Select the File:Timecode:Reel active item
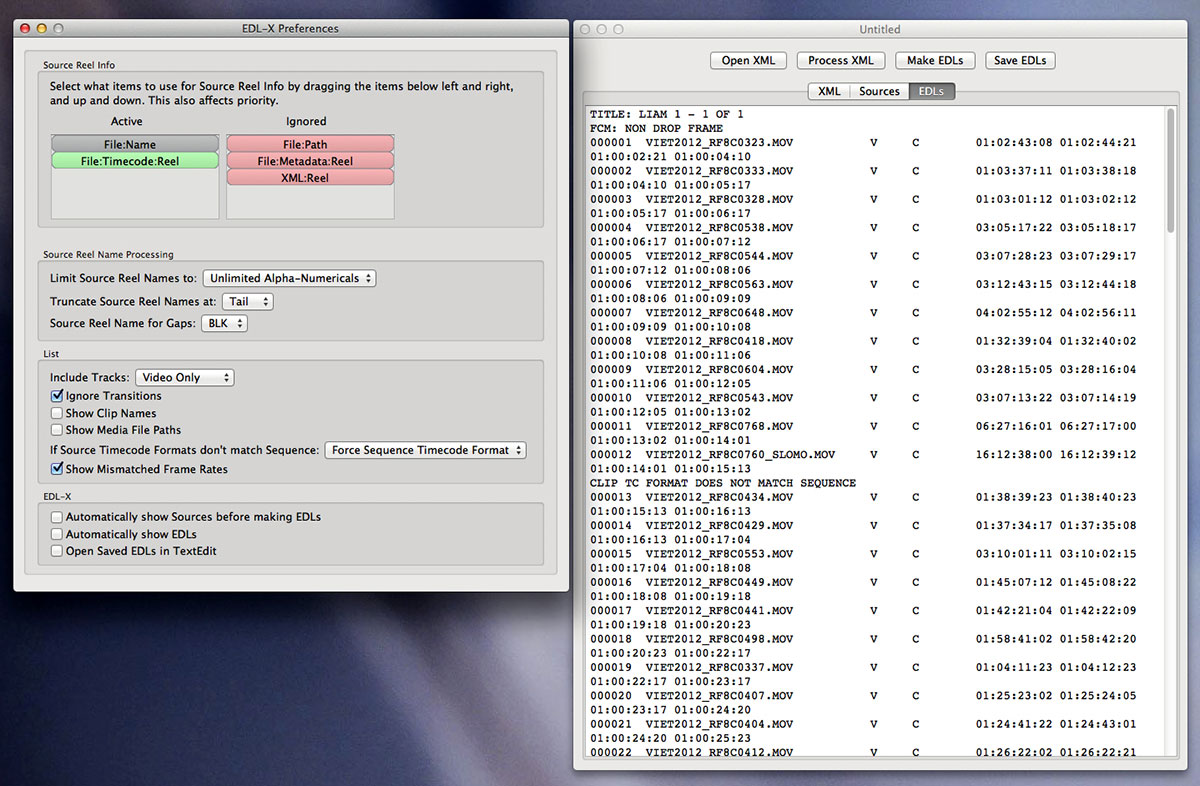The height and width of the screenshot is (786, 1200). coord(134,160)
